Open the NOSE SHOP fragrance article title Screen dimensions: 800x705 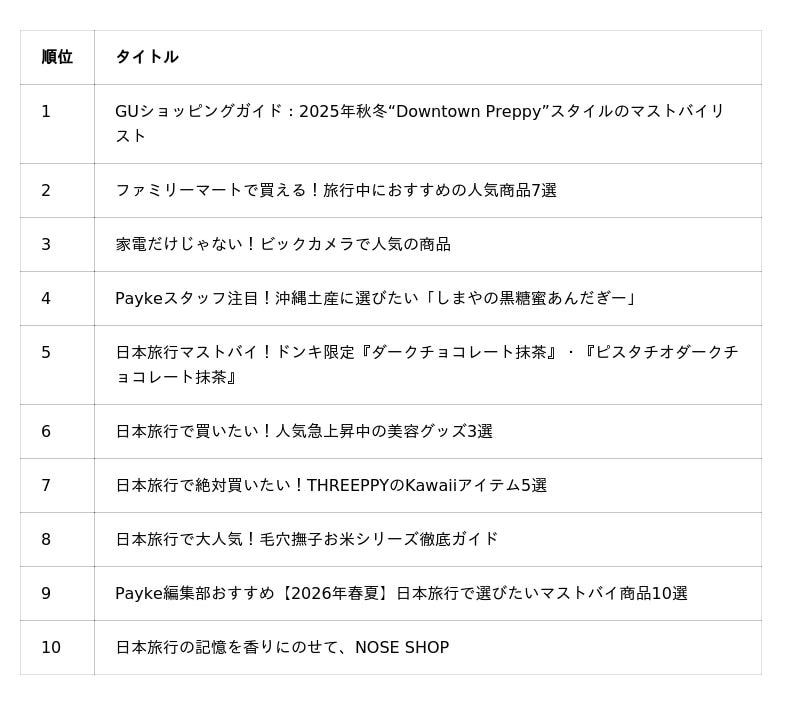(282, 647)
